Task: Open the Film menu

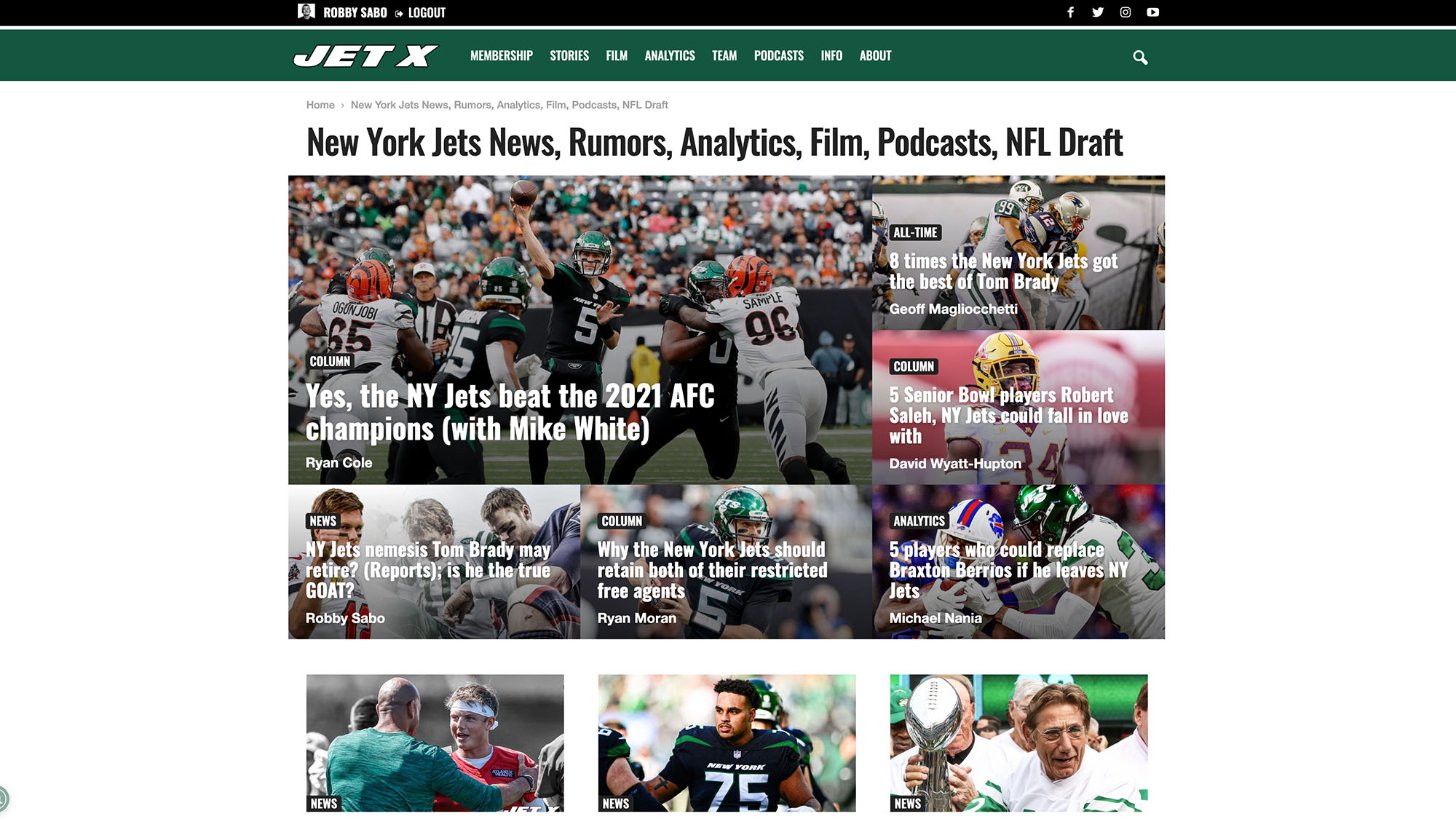Action: 617,56
